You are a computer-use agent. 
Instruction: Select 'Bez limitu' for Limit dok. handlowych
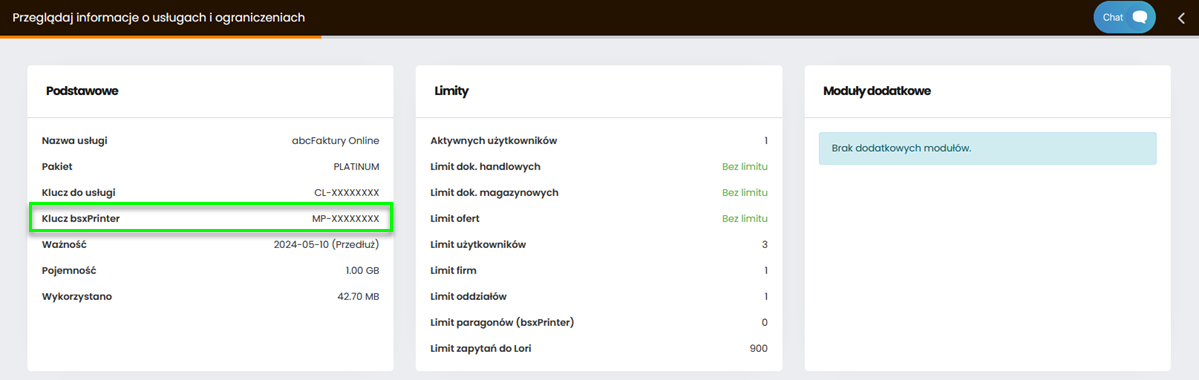tap(745, 167)
